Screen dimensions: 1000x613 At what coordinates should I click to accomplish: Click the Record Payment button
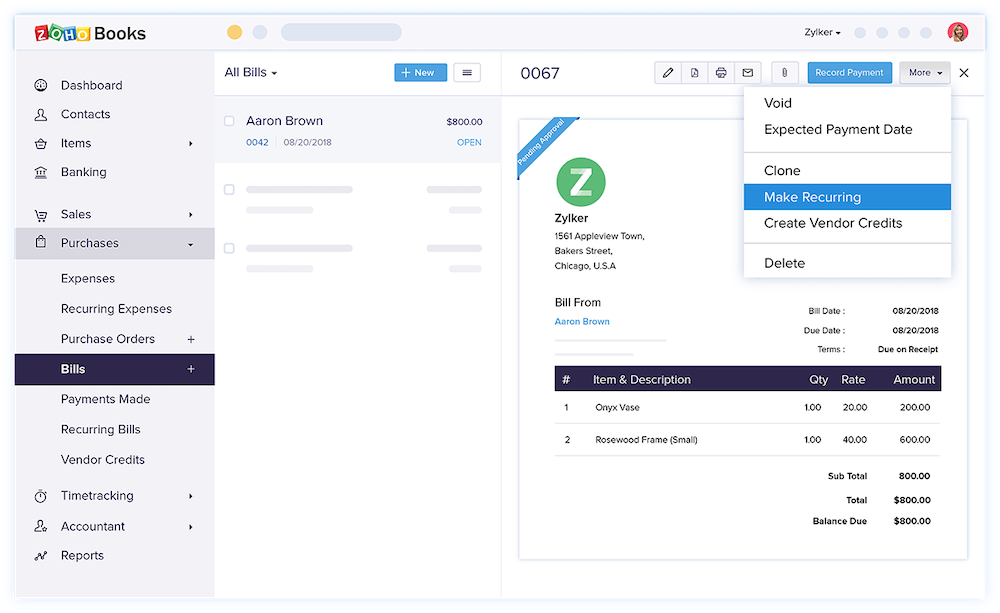click(x=849, y=73)
